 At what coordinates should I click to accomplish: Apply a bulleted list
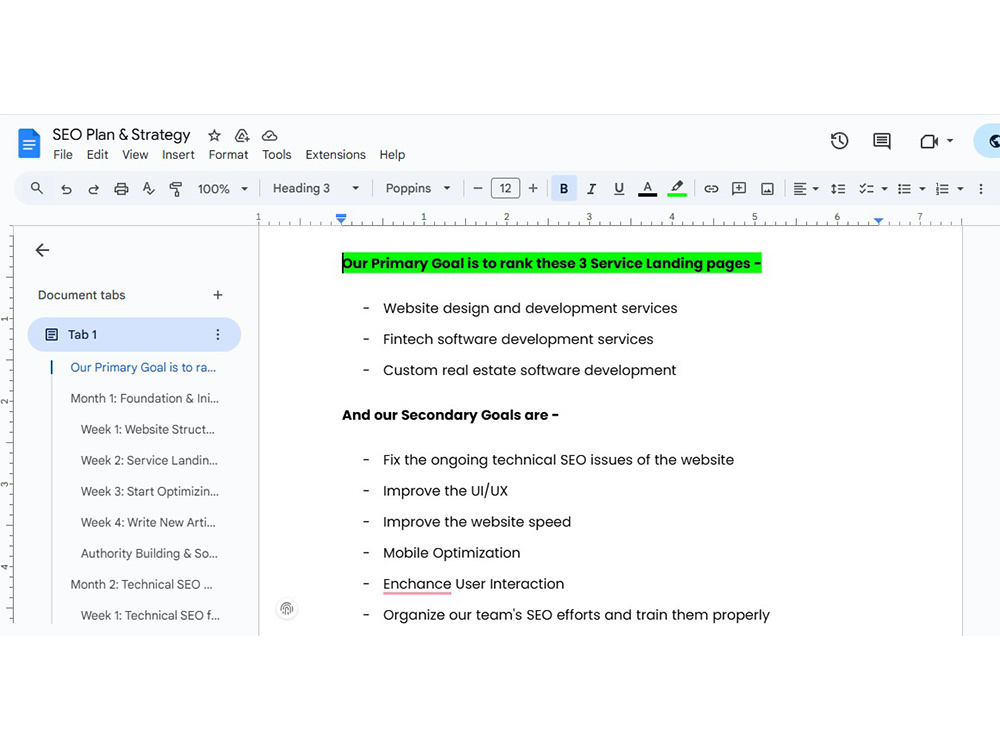tap(904, 189)
